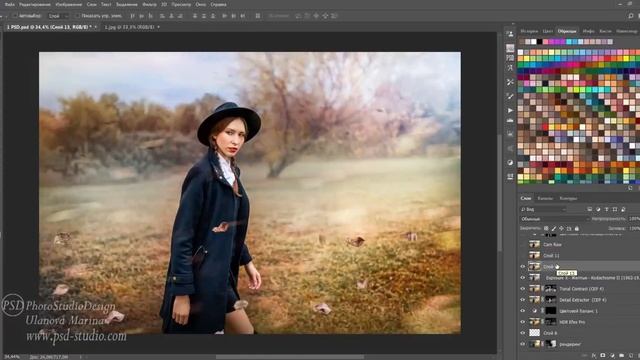Click the zoom percentage field in status bar
The height and width of the screenshot is (360, 640).
pyautogui.click(x=11, y=357)
